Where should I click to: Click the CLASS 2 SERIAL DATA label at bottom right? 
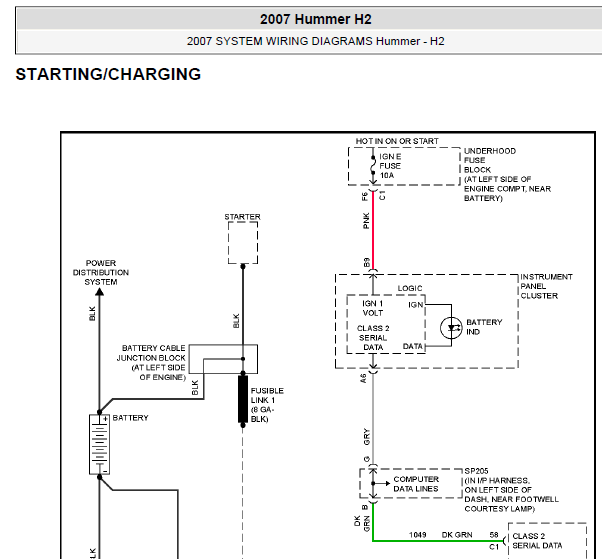[x=537, y=541]
